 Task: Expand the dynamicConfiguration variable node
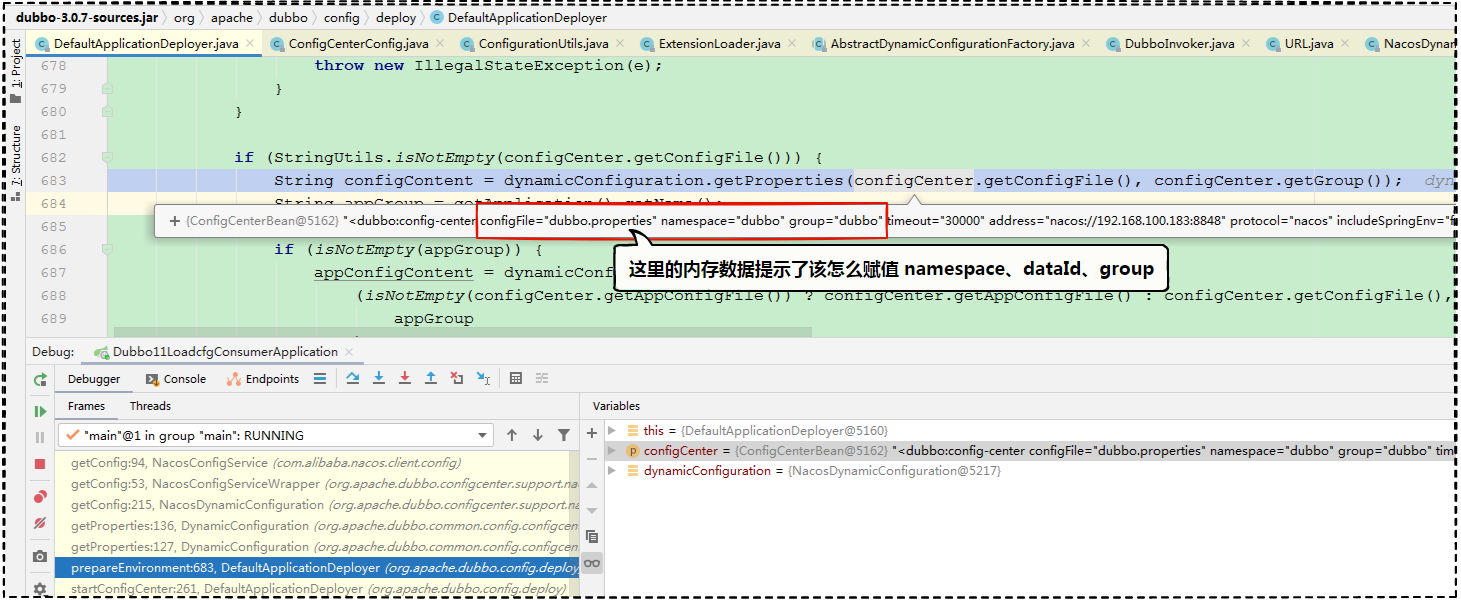[x=613, y=471]
